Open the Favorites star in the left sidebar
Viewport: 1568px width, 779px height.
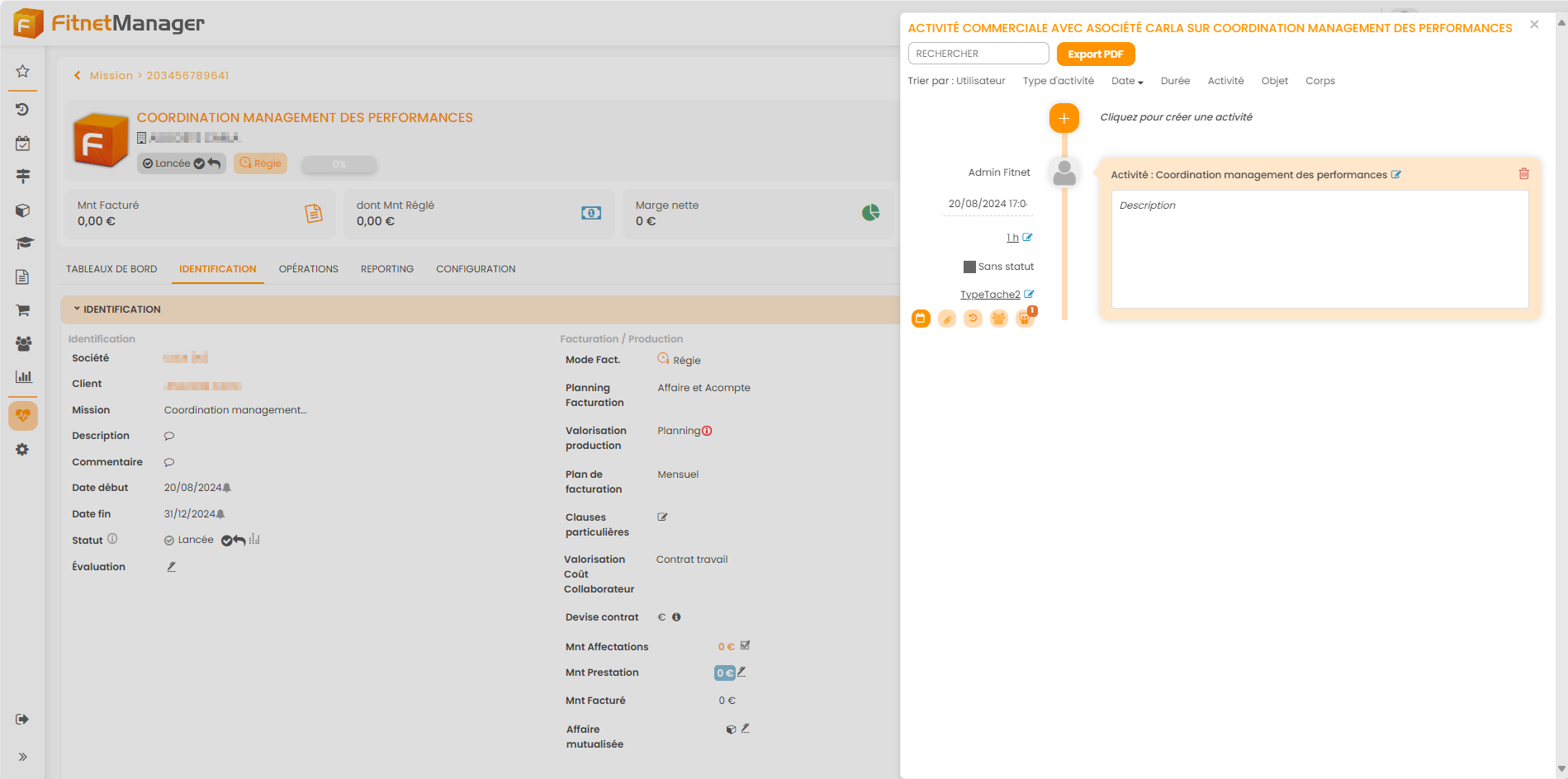[x=23, y=71]
